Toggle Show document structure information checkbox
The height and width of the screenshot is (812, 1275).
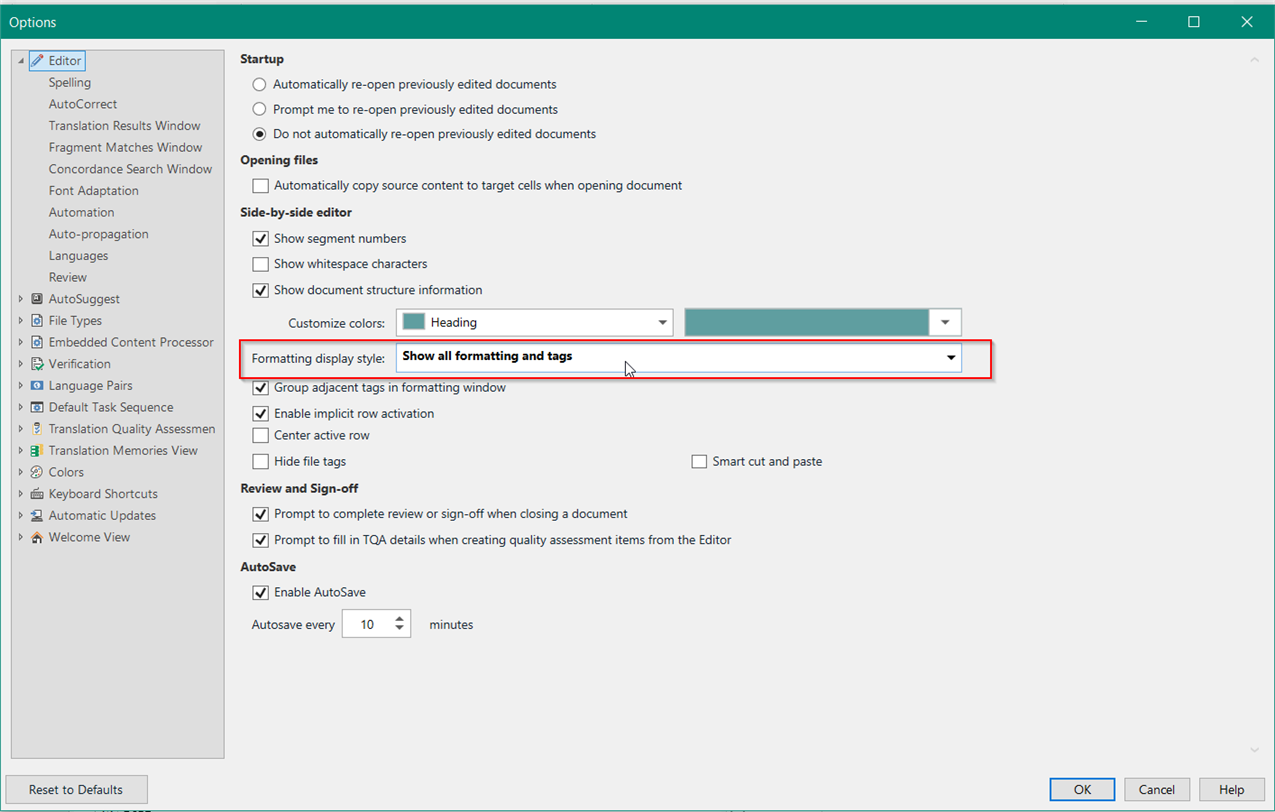coord(260,290)
